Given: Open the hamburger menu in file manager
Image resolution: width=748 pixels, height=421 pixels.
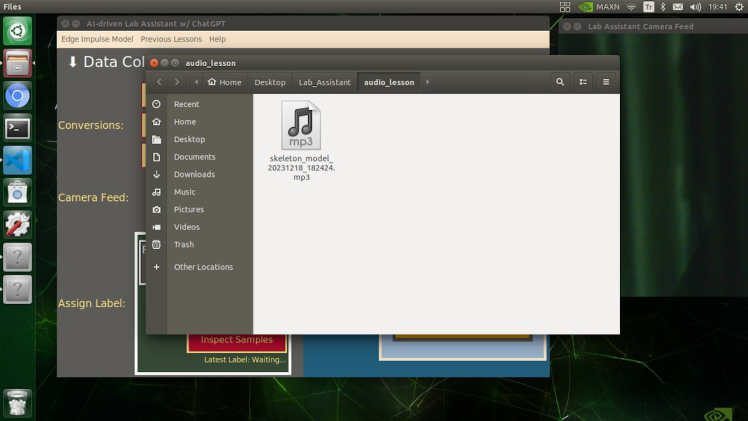Looking at the screenshot, I should 606,82.
